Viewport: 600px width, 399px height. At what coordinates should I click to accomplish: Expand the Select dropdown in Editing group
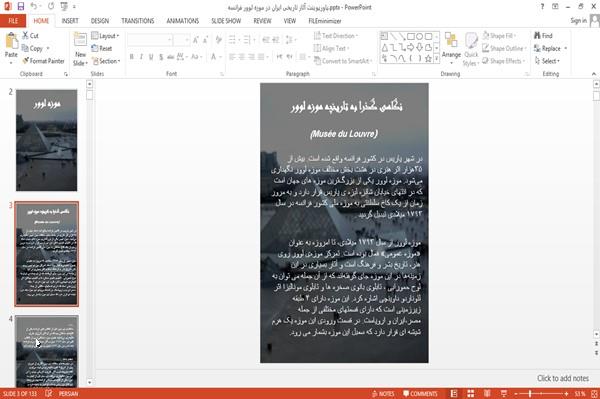pos(547,61)
